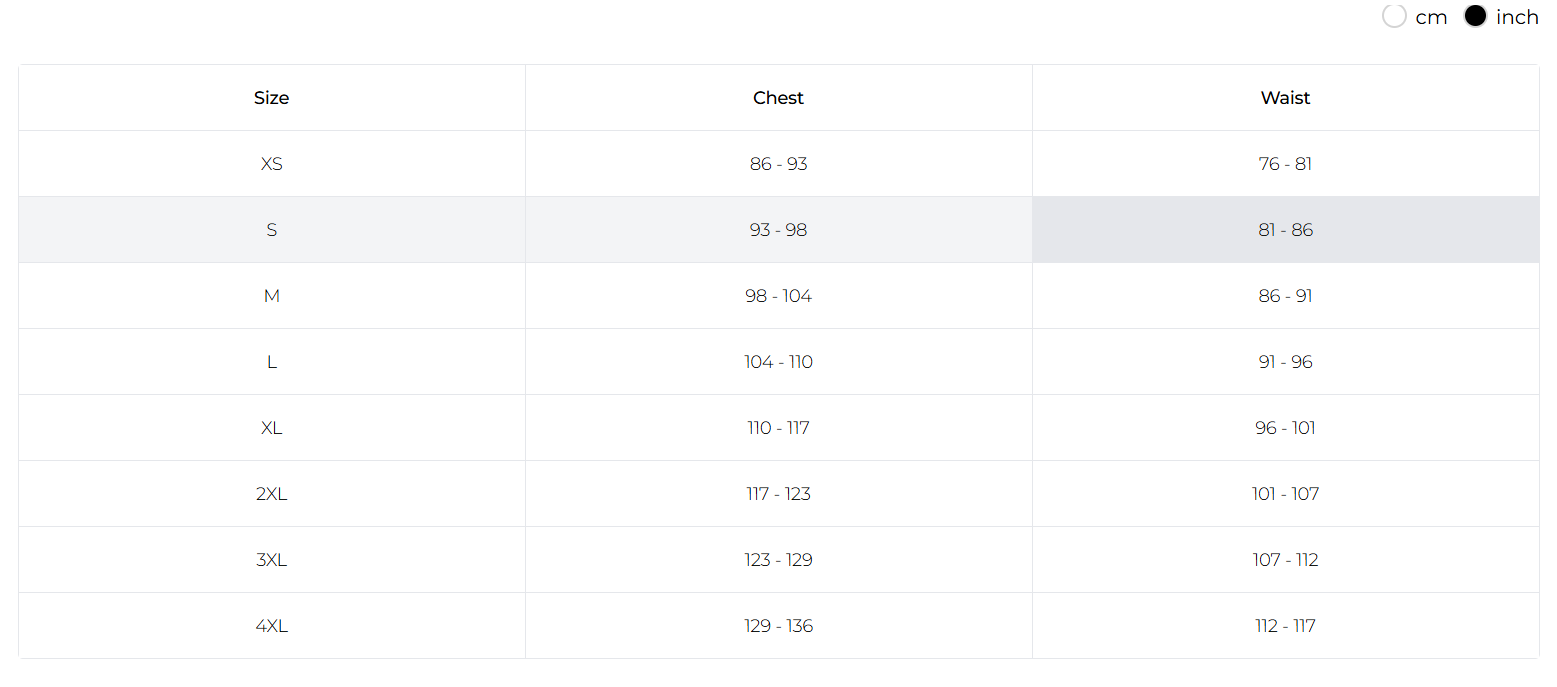Screen dimensions: 1557x687
Task: Click waist value 112 - 117
Action: click(1286, 626)
